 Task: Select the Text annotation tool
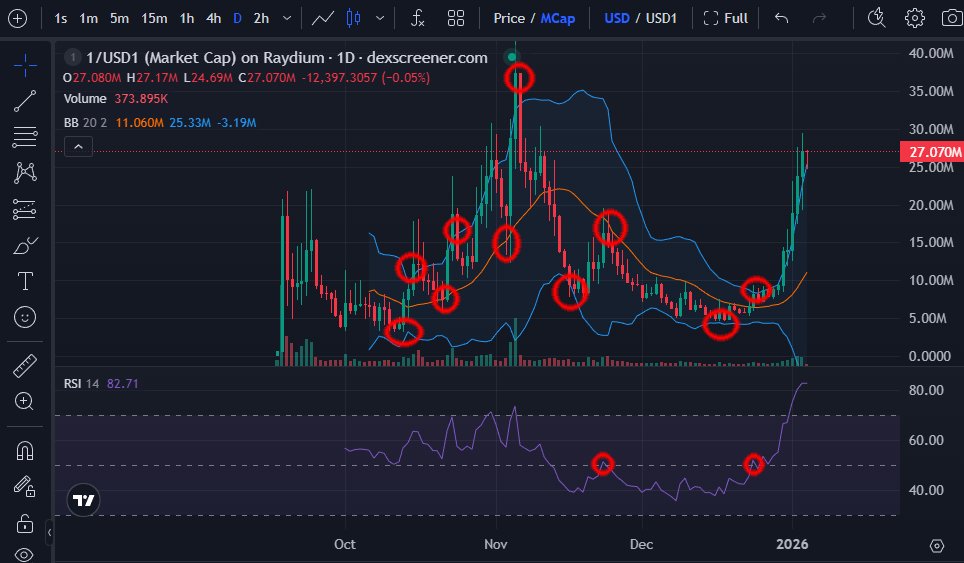(25, 282)
